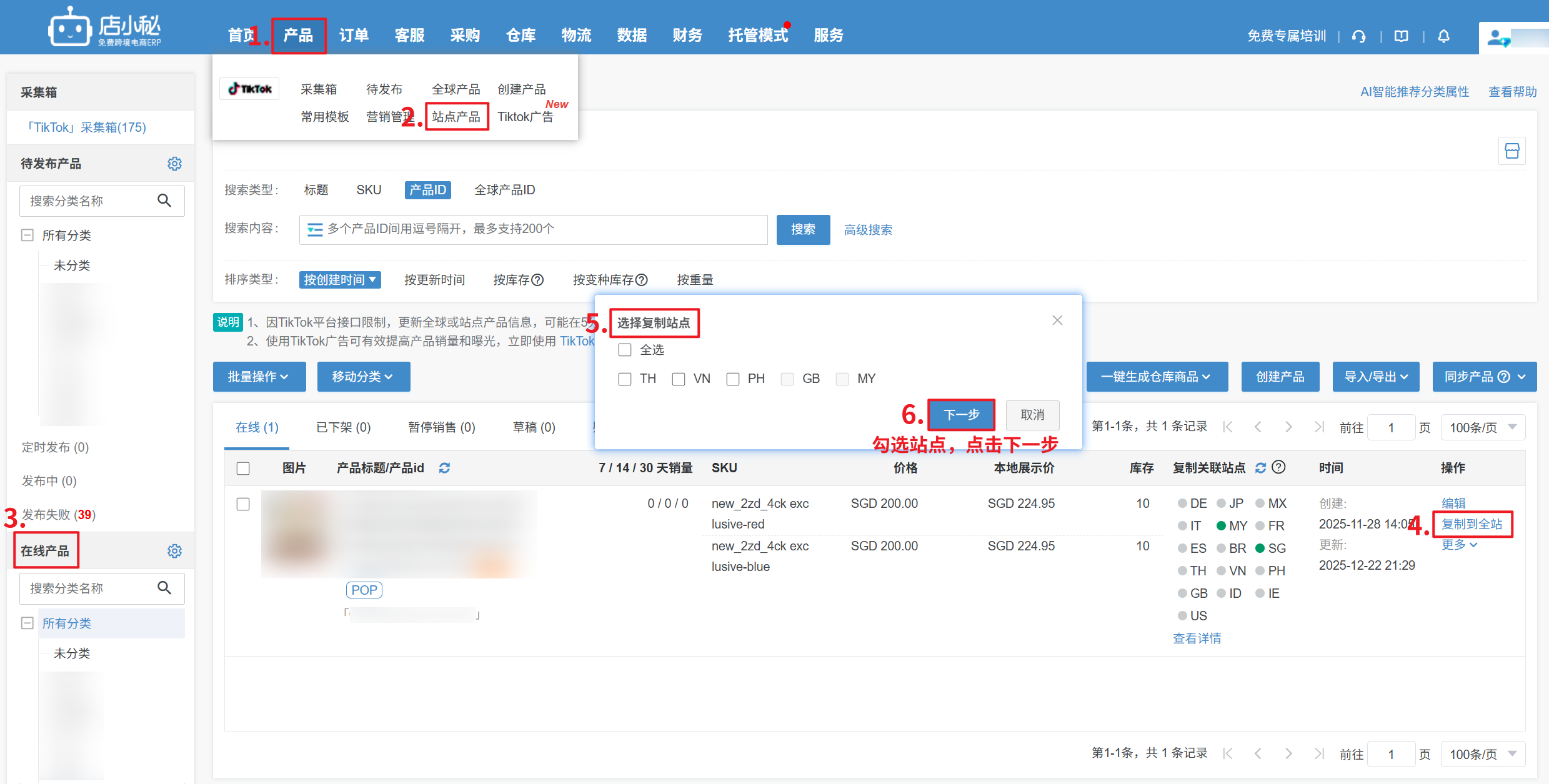Expand the 批量操作 dropdown

pos(259,377)
